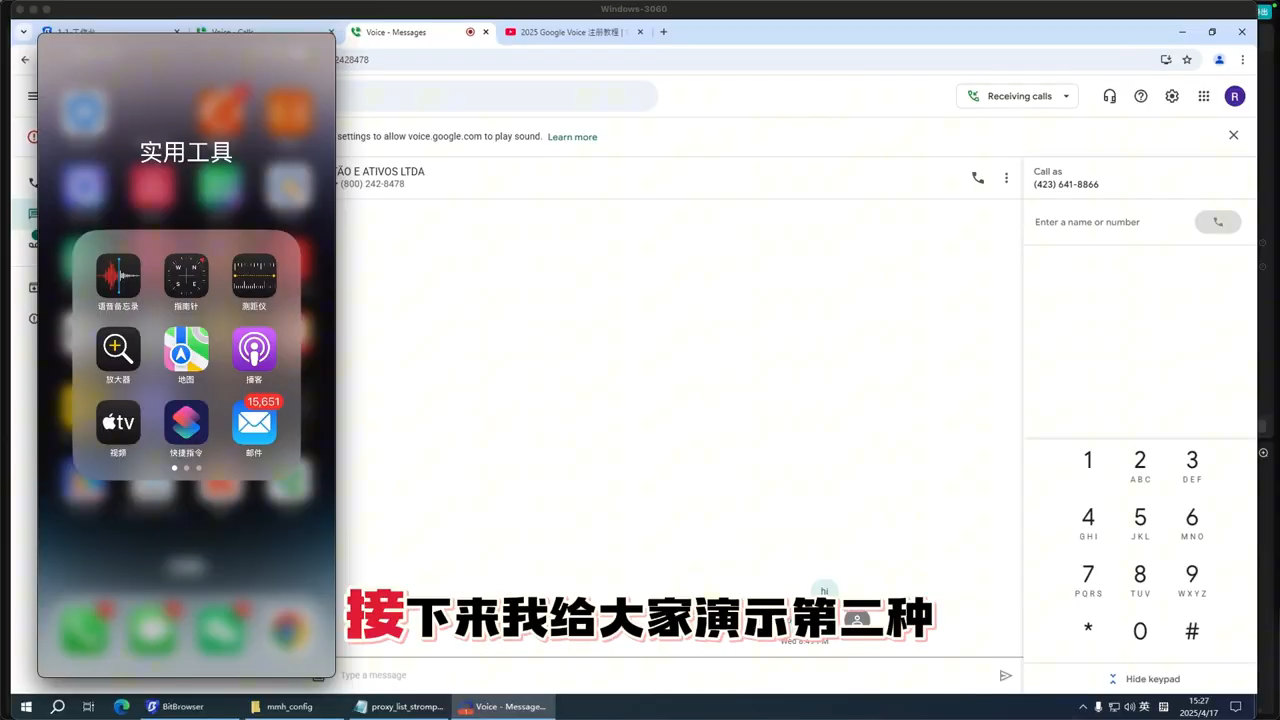The height and width of the screenshot is (720, 1280).
Task: Hide the keypad
Action: pyautogui.click(x=1143, y=679)
